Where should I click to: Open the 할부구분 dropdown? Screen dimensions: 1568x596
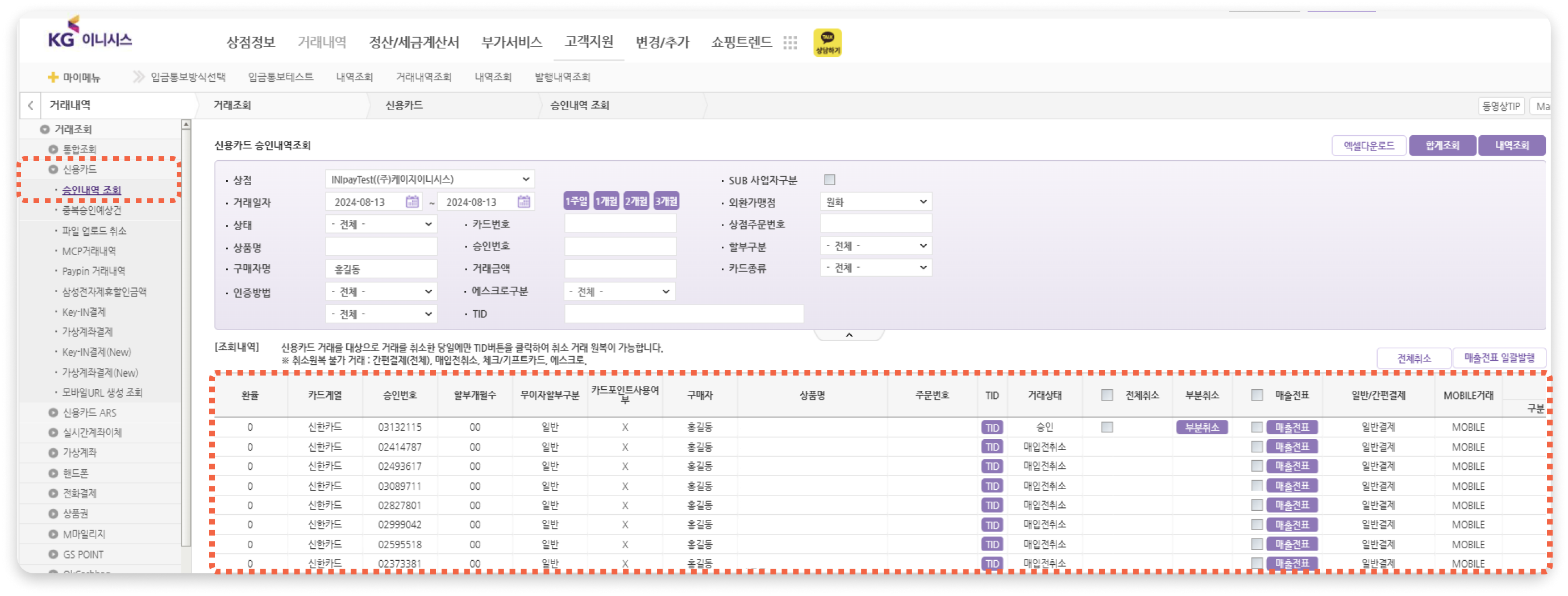875,246
